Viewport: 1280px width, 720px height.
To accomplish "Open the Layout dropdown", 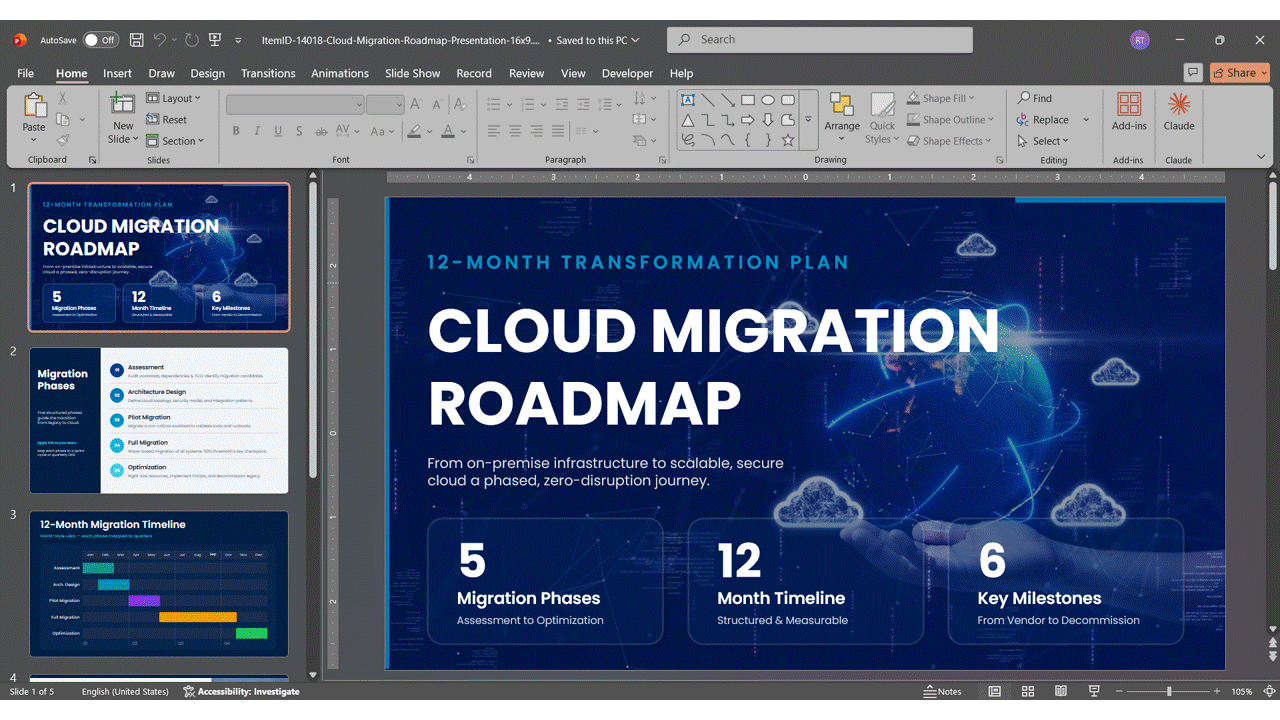I will [x=174, y=98].
